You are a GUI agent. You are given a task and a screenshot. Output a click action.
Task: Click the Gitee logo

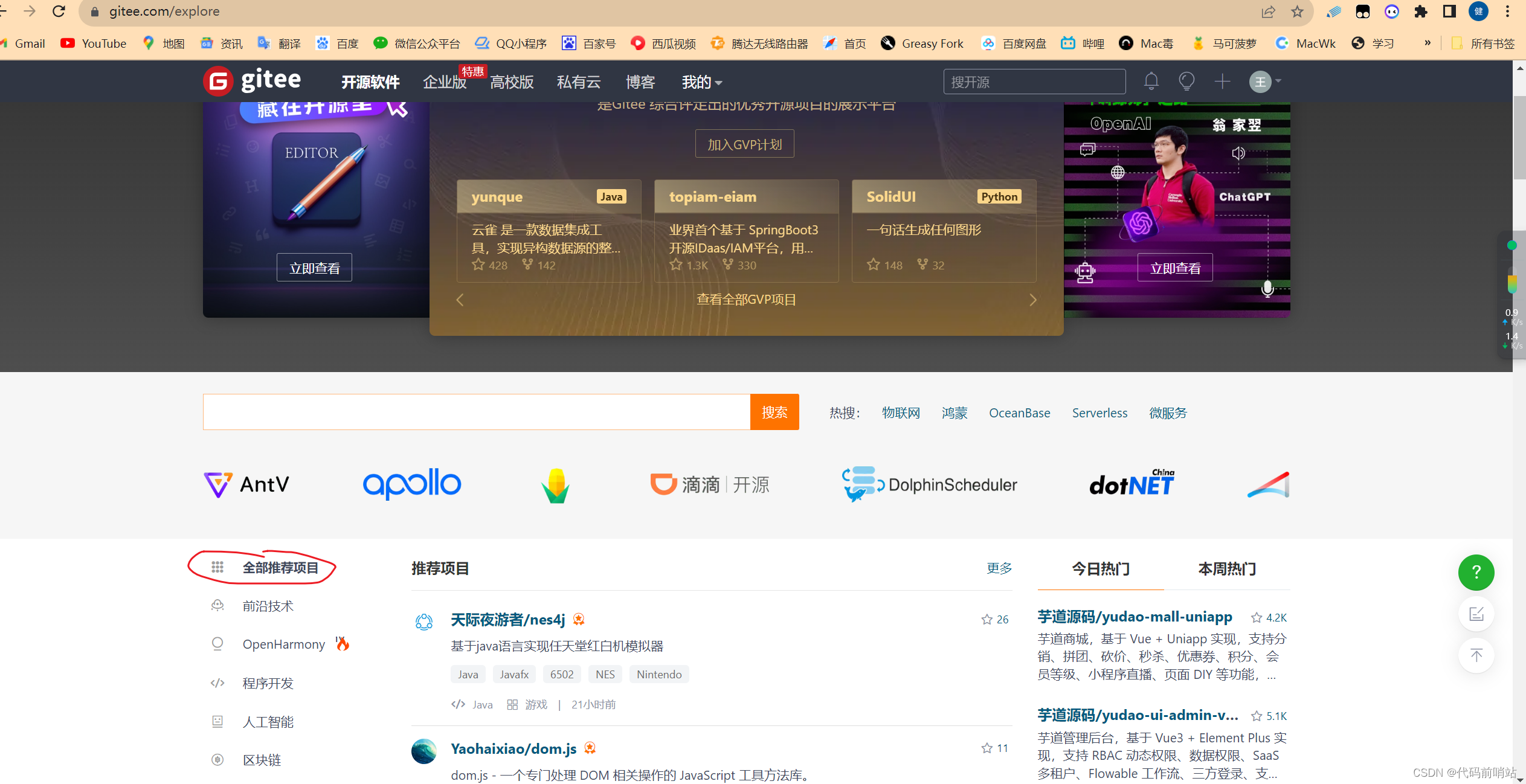coord(252,80)
